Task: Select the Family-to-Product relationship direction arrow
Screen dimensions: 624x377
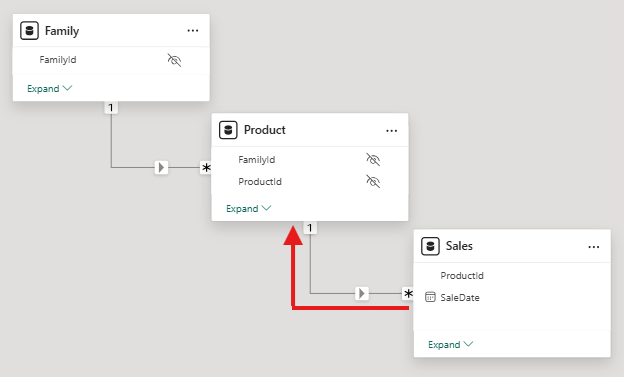Action: tap(161, 167)
